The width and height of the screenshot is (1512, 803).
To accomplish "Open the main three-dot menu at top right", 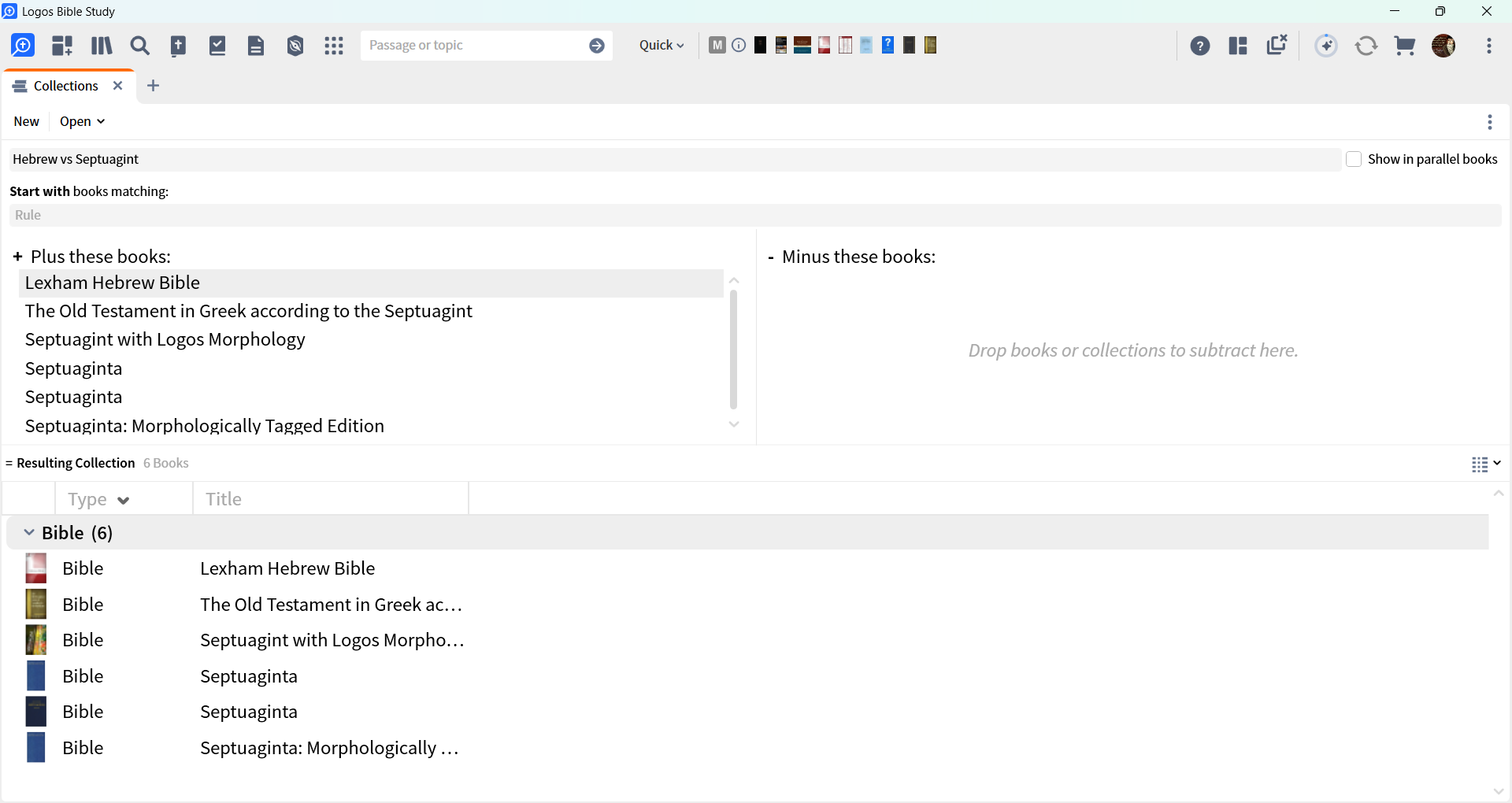I will [1489, 46].
